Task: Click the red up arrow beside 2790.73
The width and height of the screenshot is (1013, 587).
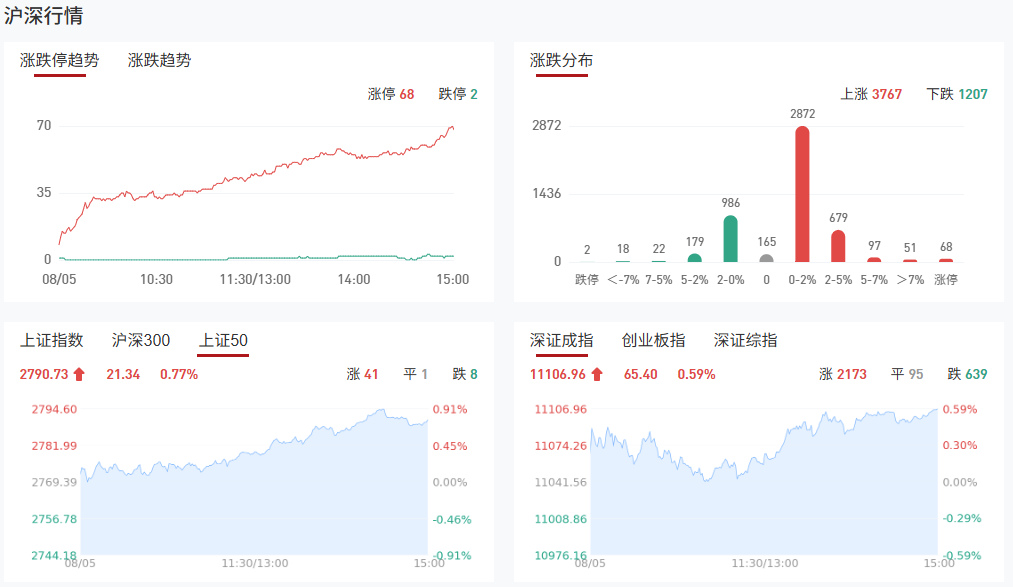Action: (x=79, y=375)
